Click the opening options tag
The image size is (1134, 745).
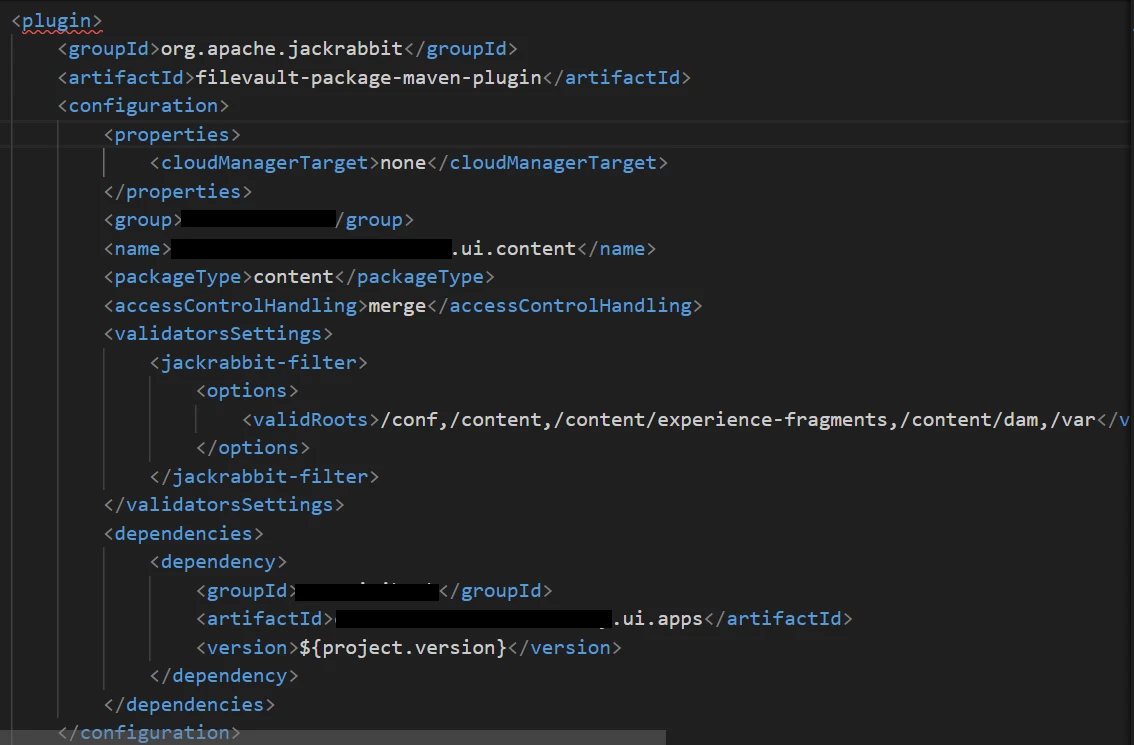[x=247, y=391]
